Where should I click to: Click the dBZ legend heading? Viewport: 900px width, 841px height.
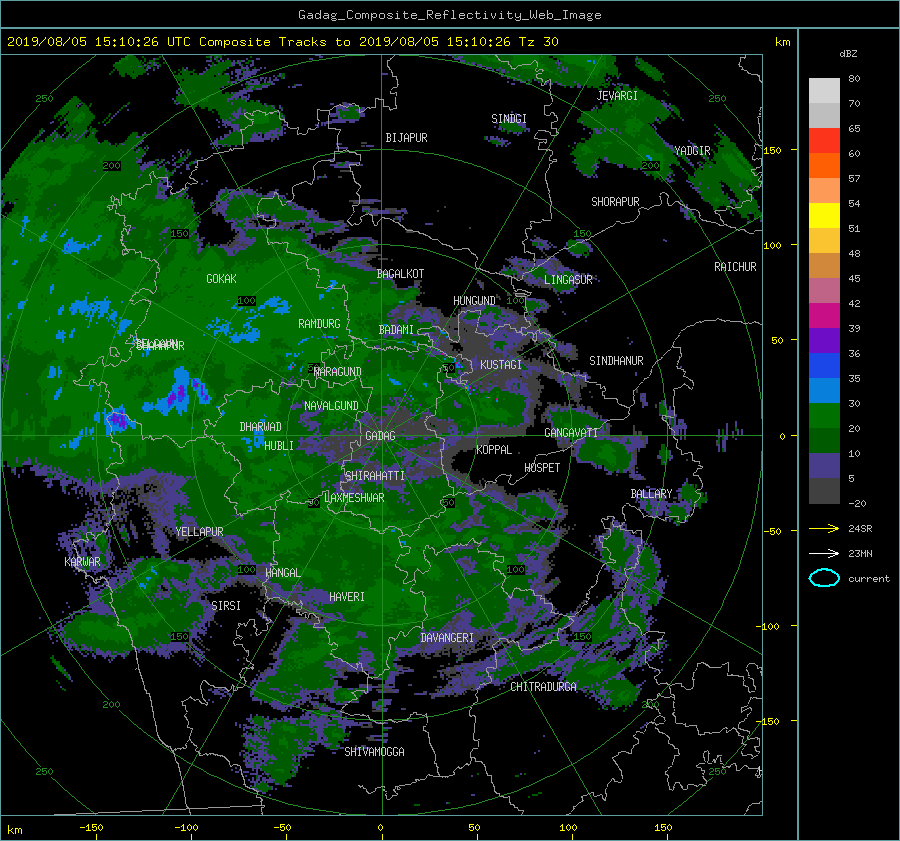(848, 53)
